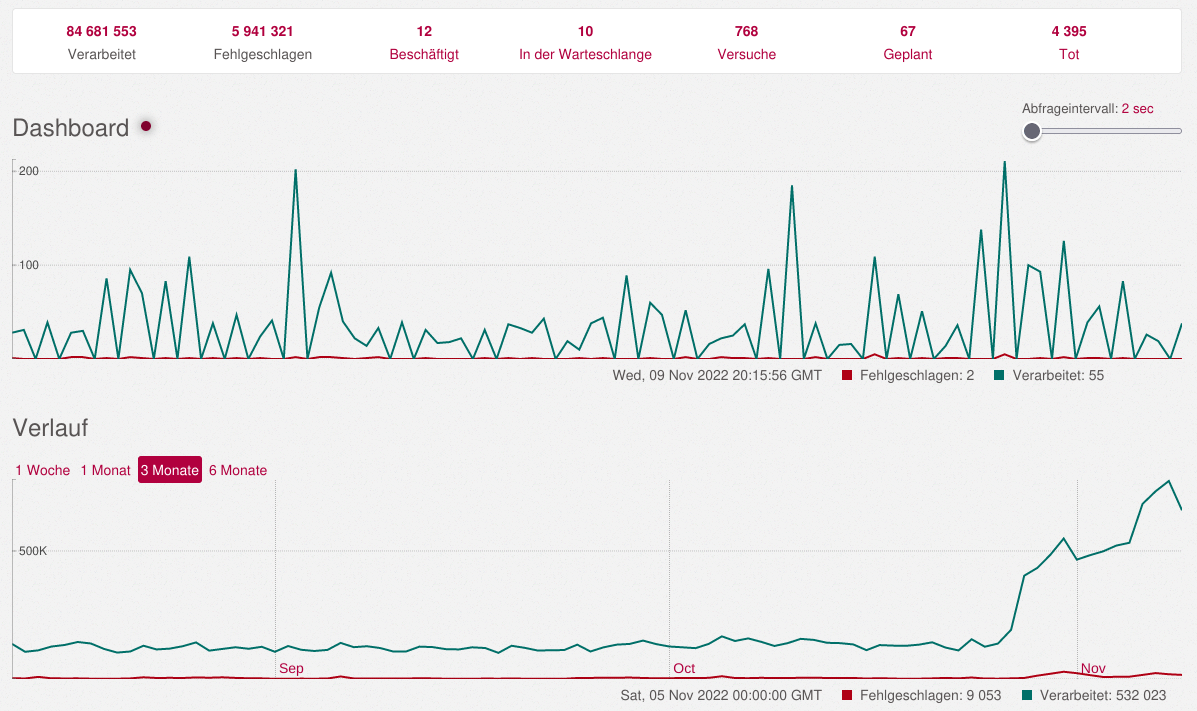This screenshot has height=711, width=1197.
Task: Click the Abfrageintervall slider handle
Action: (x=1032, y=131)
